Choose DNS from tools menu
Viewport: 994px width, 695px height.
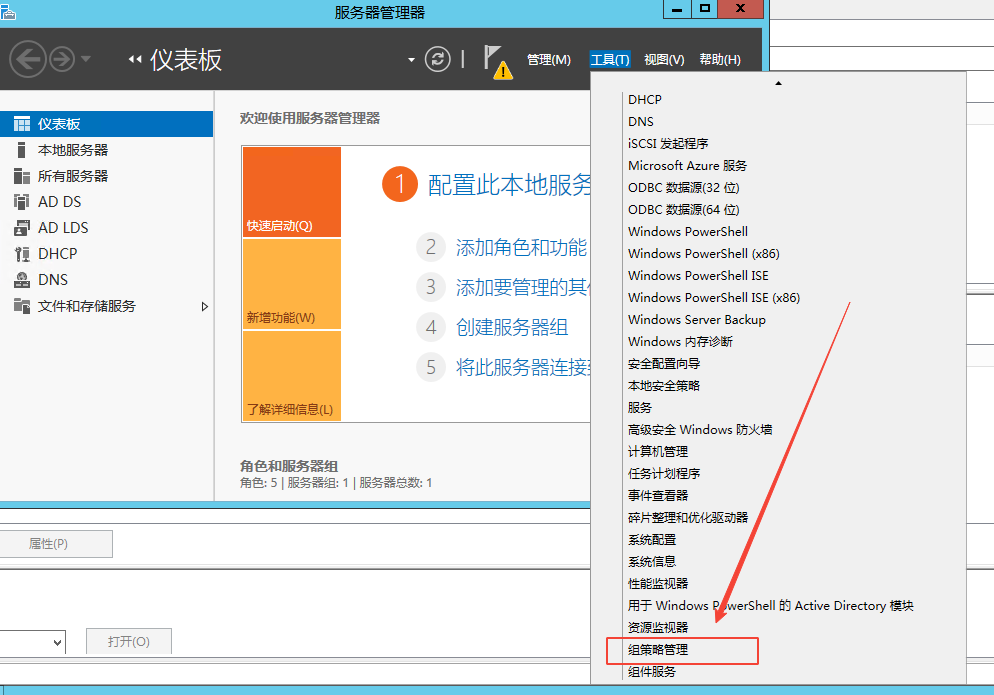[640, 122]
